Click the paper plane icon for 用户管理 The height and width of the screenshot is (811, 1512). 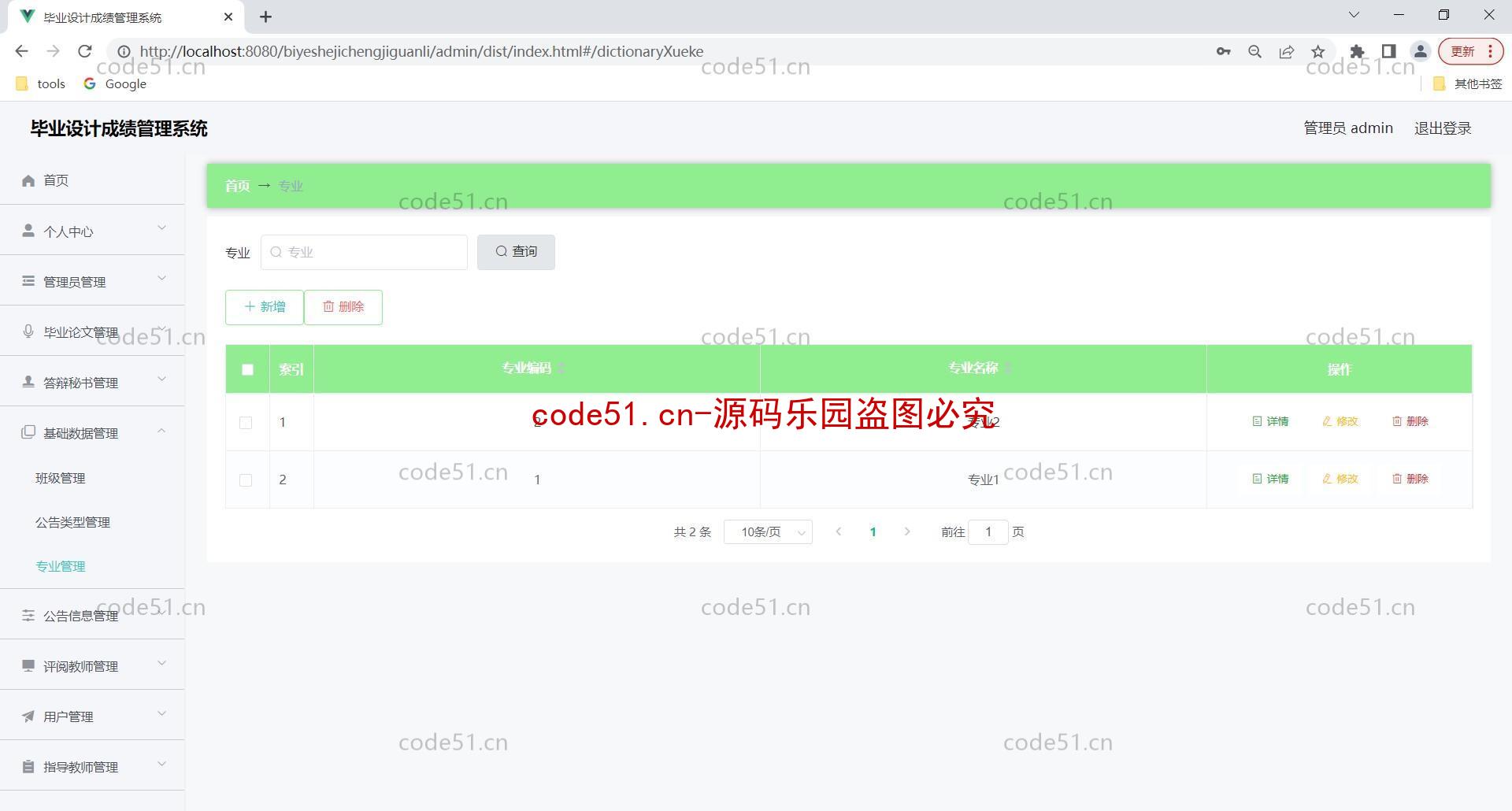click(28, 716)
